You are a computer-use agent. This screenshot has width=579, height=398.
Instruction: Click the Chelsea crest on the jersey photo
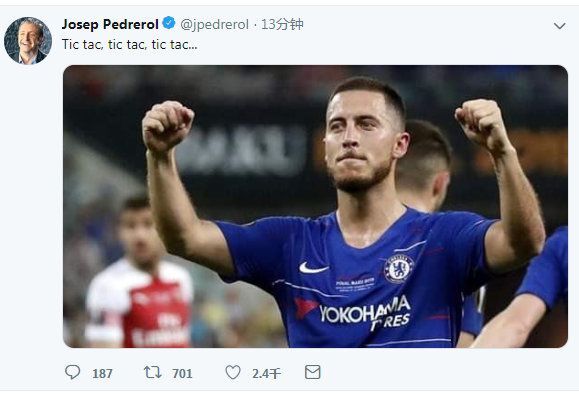398,268
